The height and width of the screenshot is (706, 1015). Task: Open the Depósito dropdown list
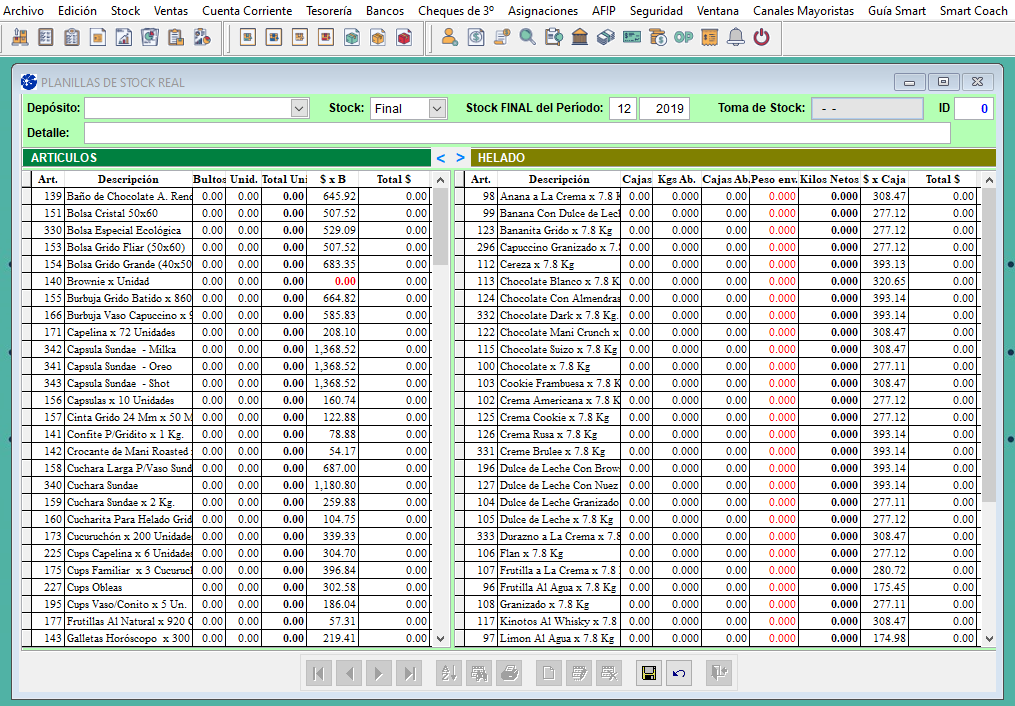click(299, 108)
